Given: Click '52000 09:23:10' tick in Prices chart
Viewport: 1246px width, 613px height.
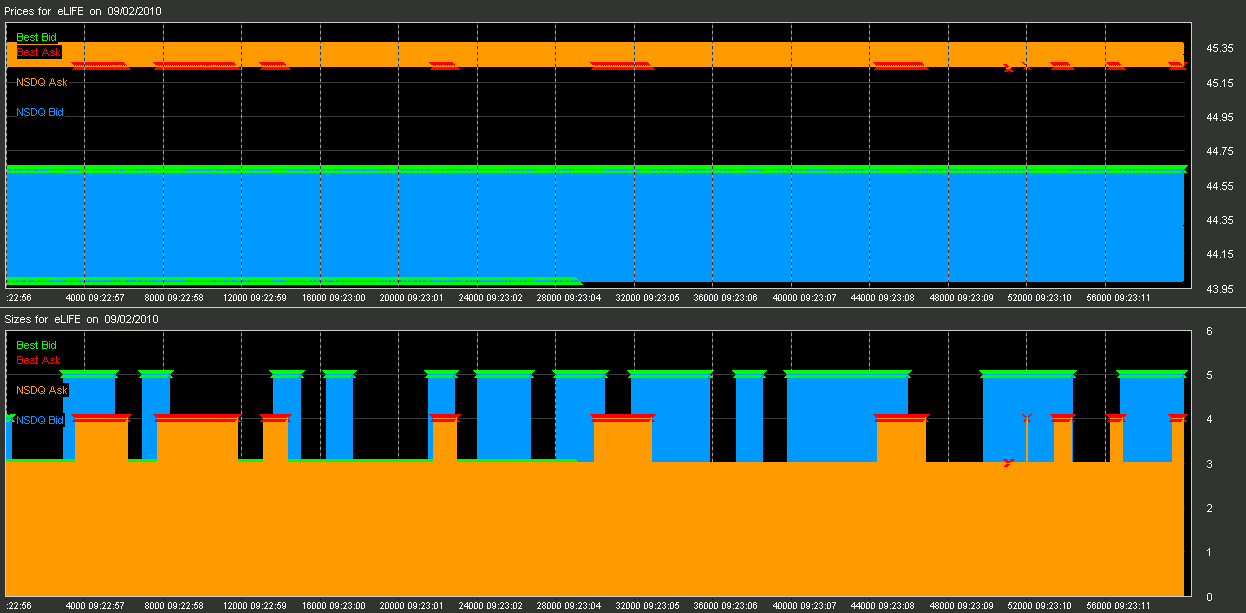Looking at the screenshot, I should coord(1040,298).
